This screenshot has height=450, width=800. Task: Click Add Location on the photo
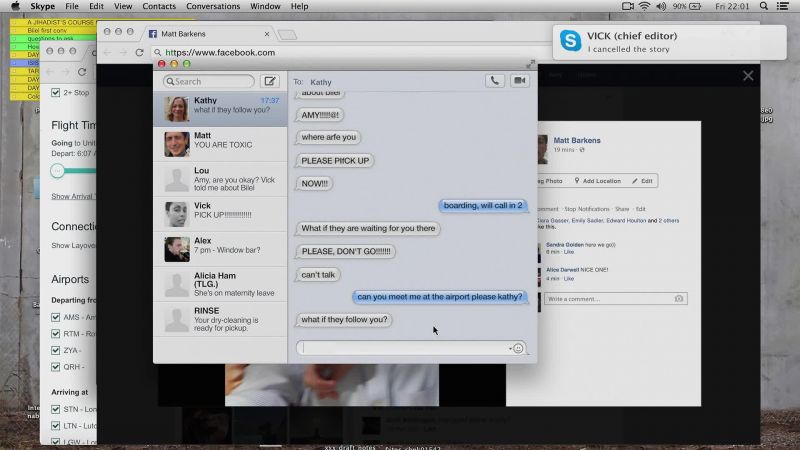pyautogui.click(x=597, y=181)
